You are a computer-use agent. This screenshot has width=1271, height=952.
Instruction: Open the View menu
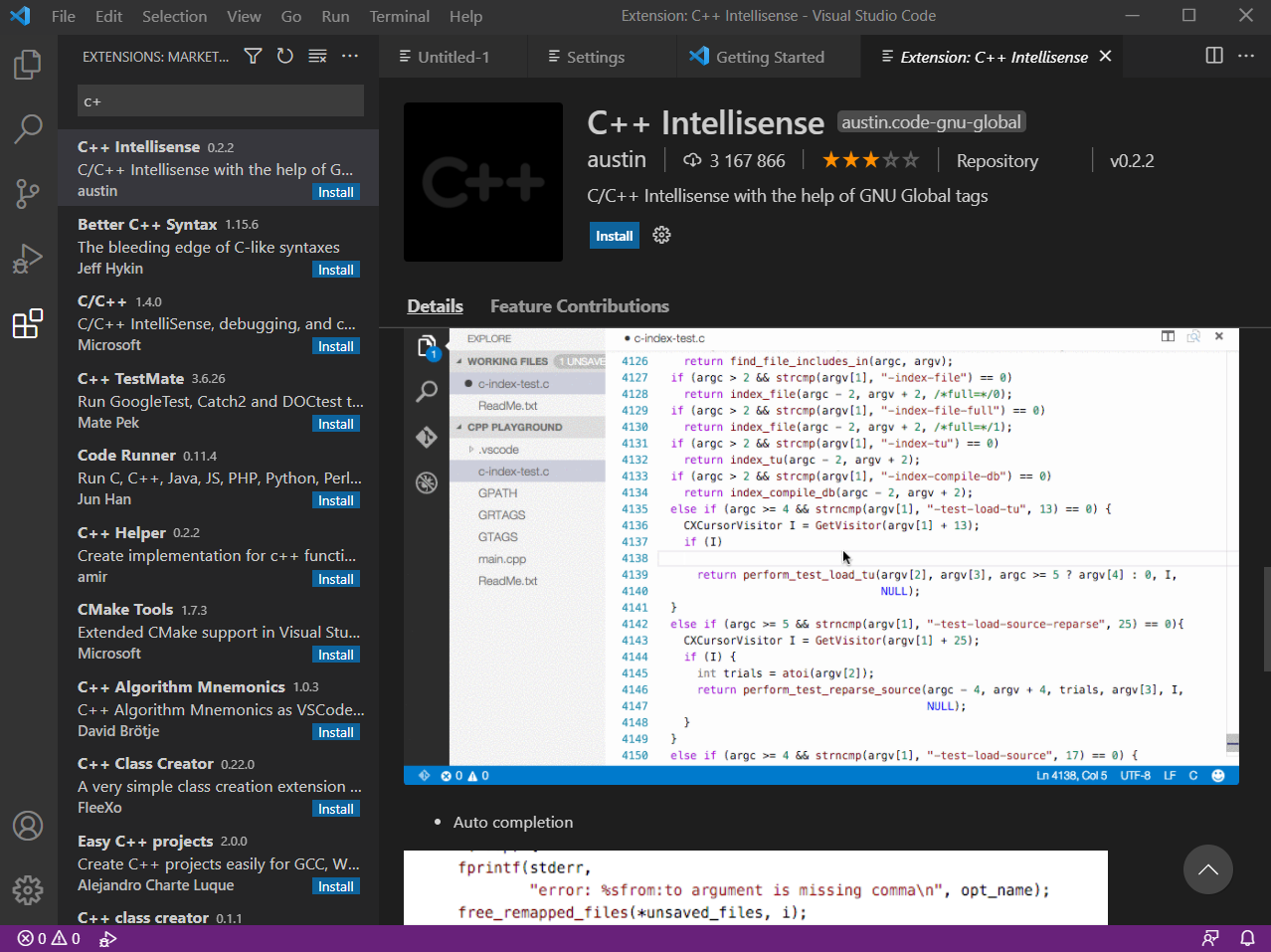pyautogui.click(x=244, y=16)
